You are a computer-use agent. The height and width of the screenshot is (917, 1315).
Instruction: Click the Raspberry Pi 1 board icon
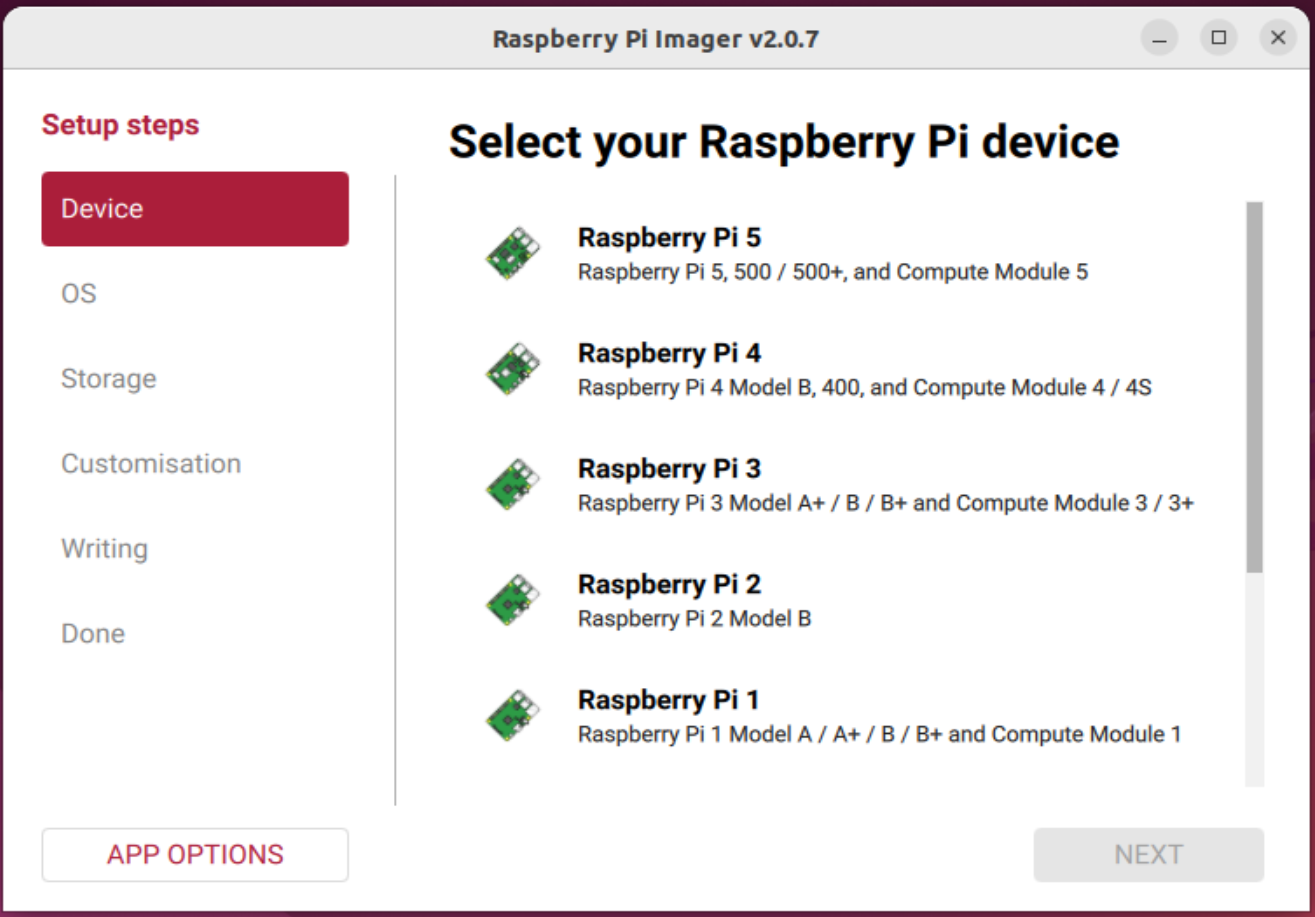(513, 716)
